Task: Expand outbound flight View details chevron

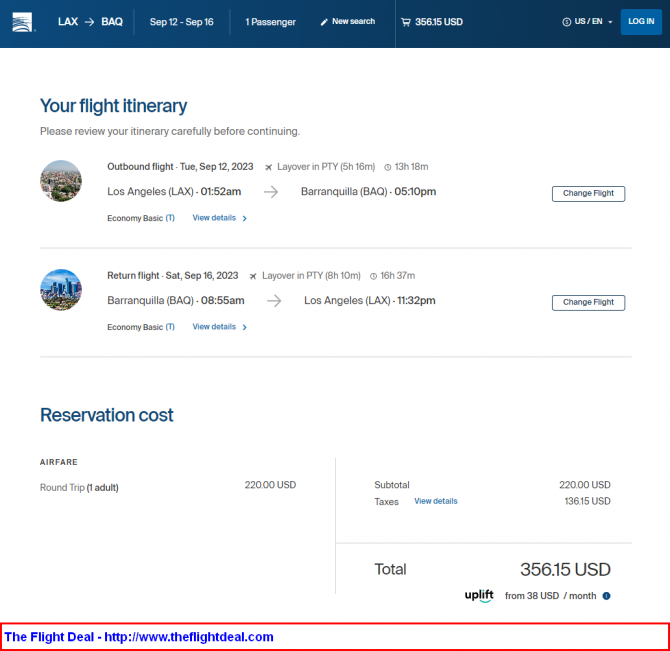Action: coord(244,218)
